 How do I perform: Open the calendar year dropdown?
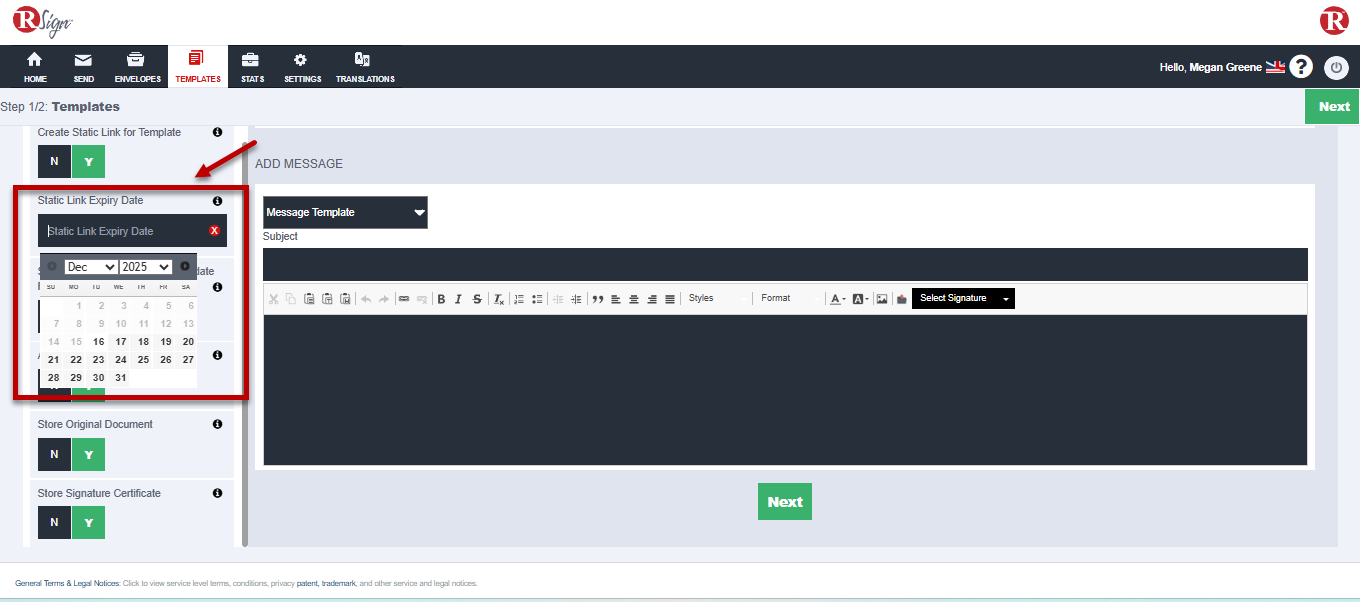click(146, 267)
